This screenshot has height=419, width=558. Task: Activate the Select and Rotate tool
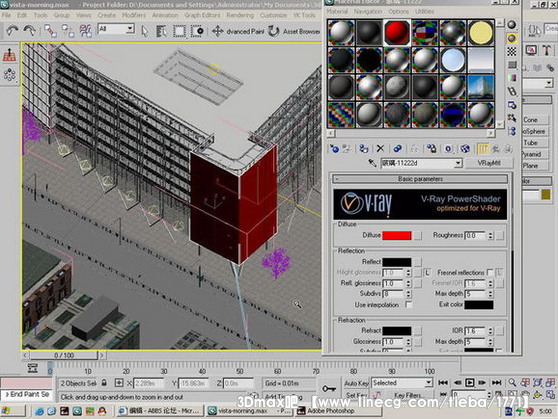pyautogui.click(x=273, y=31)
